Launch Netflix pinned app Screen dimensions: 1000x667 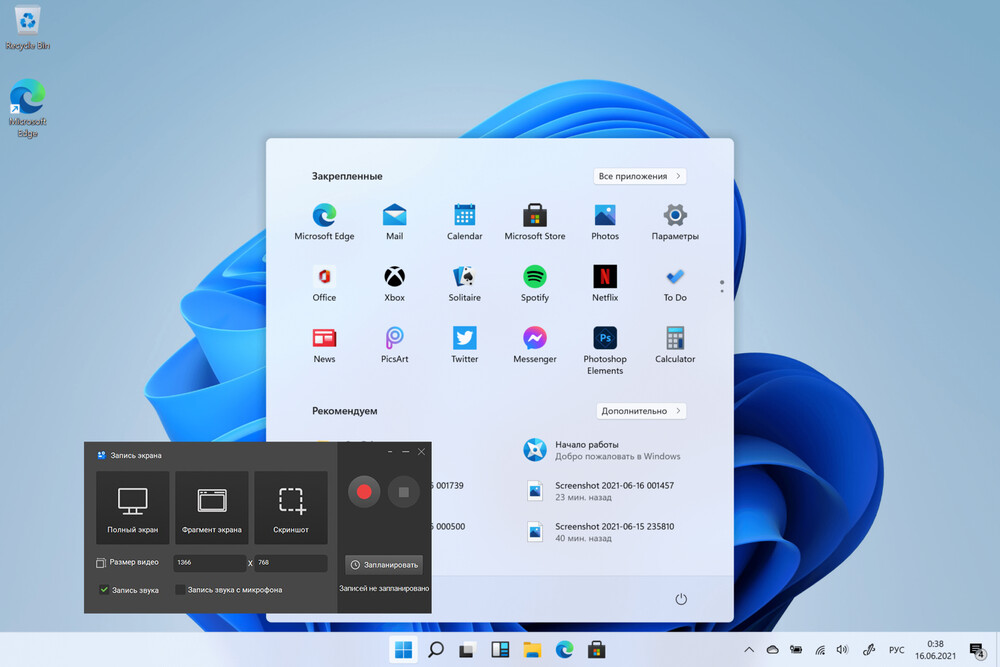(605, 282)
